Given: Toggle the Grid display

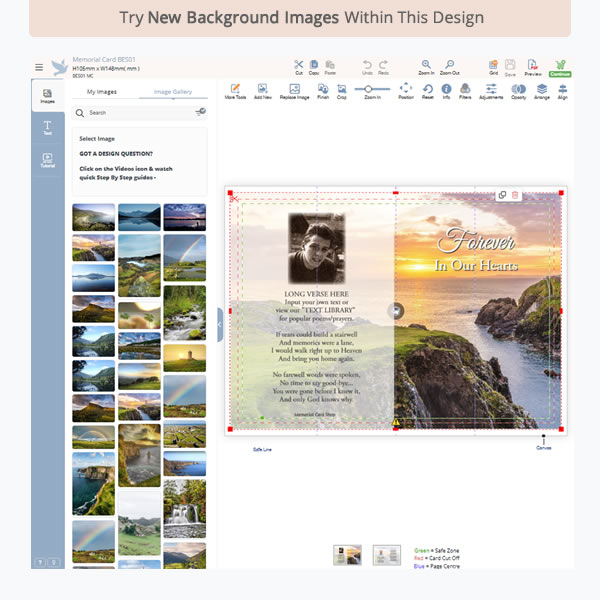Looking at the screenshot, I should point(493,65).
